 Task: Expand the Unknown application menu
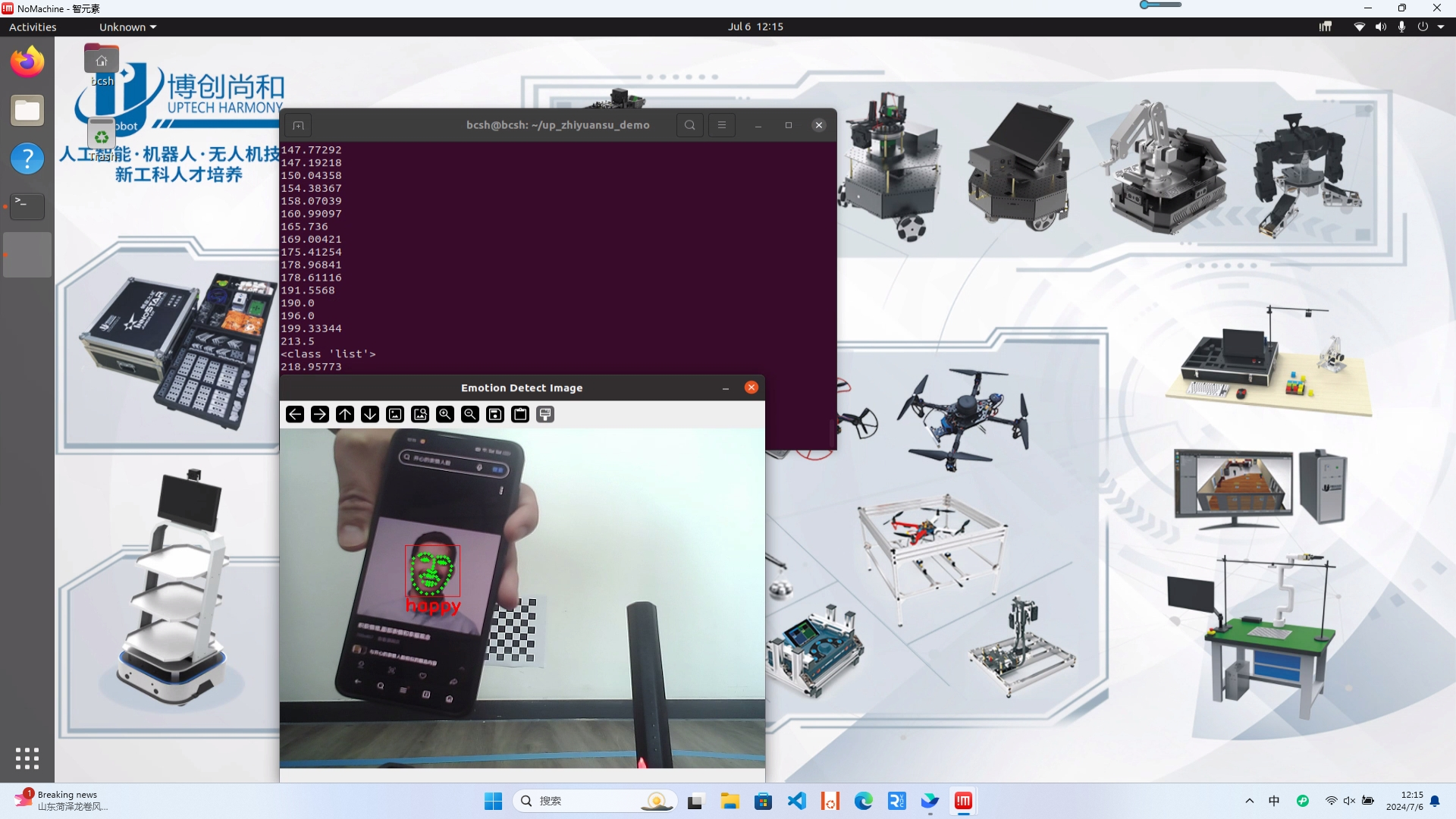click(127, 27)
